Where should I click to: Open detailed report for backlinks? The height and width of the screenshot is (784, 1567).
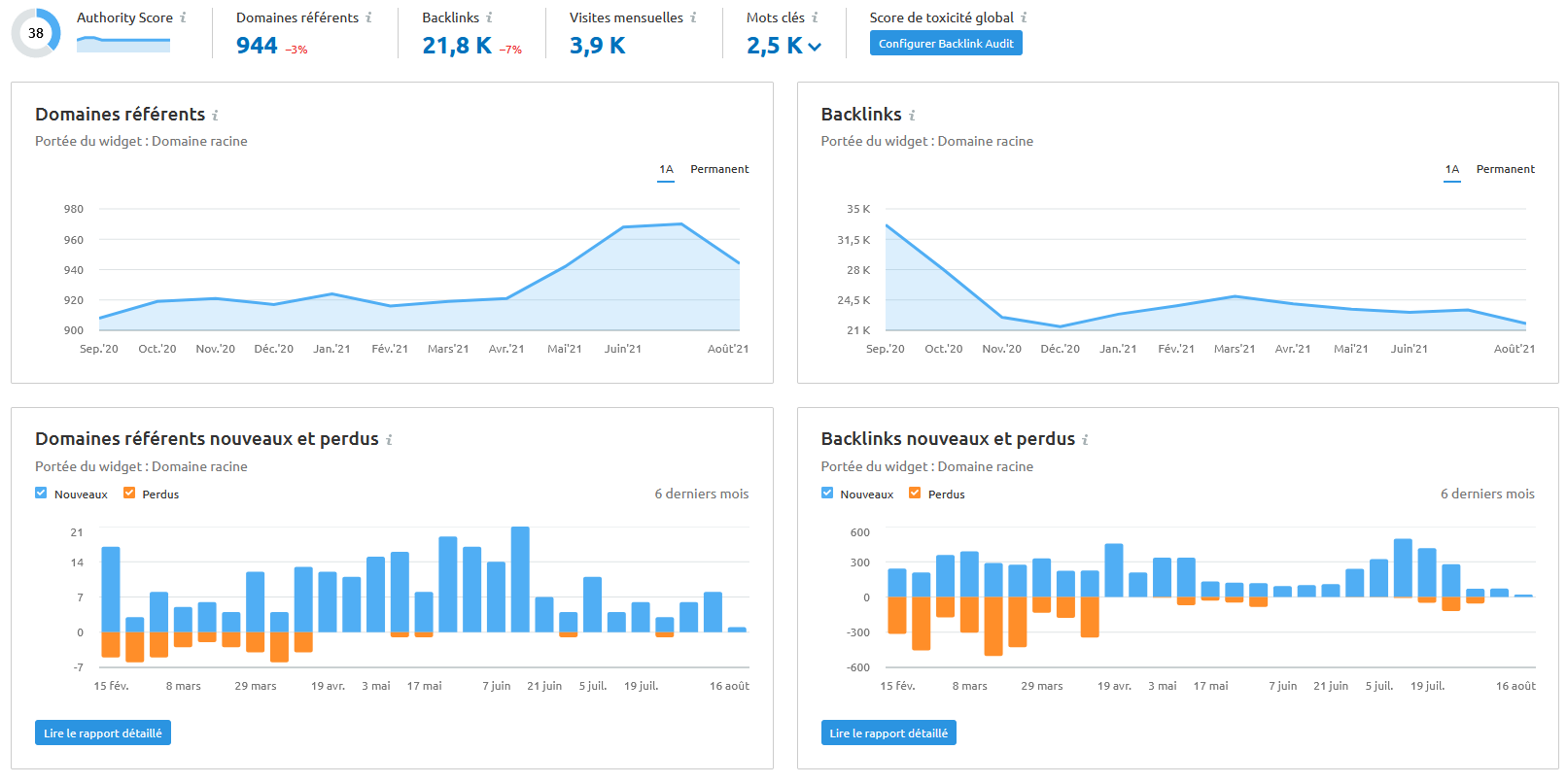(x=888, y=733)
